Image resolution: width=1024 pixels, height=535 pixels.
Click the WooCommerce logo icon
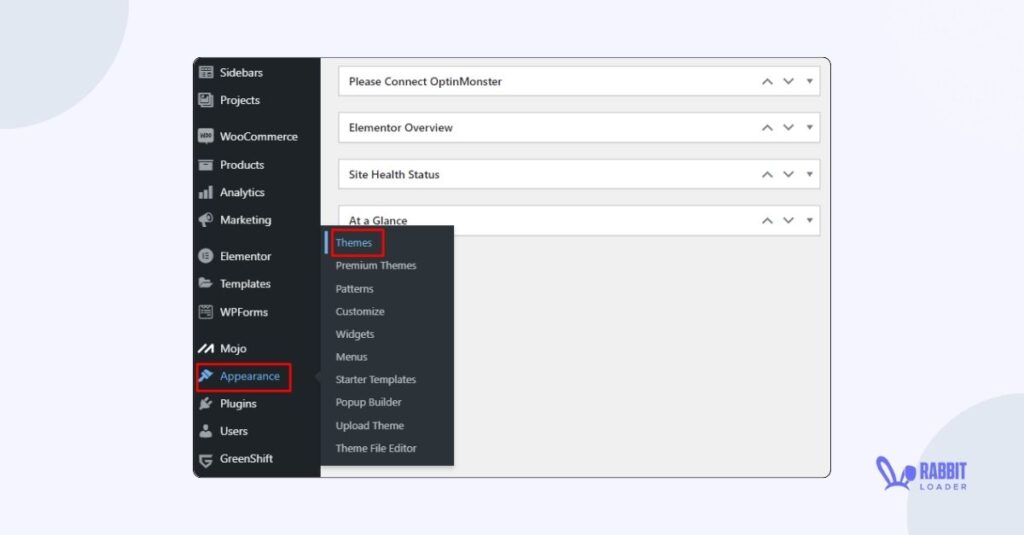(x=206, y=137)
